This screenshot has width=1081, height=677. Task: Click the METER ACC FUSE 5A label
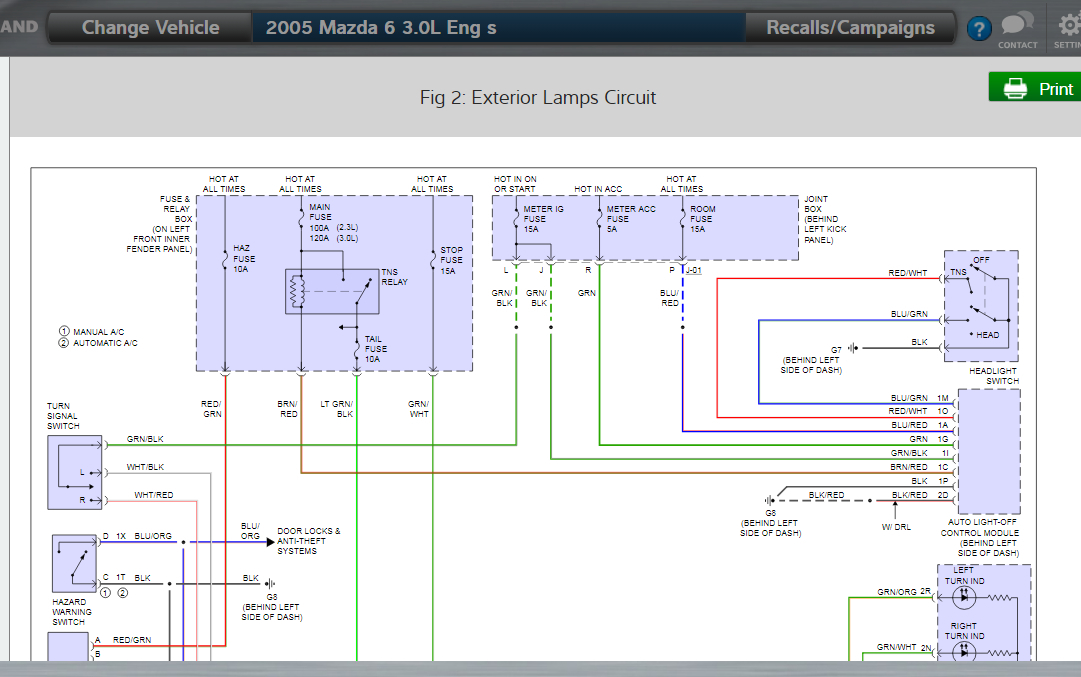pyautogui.click(x=631, y=219)
